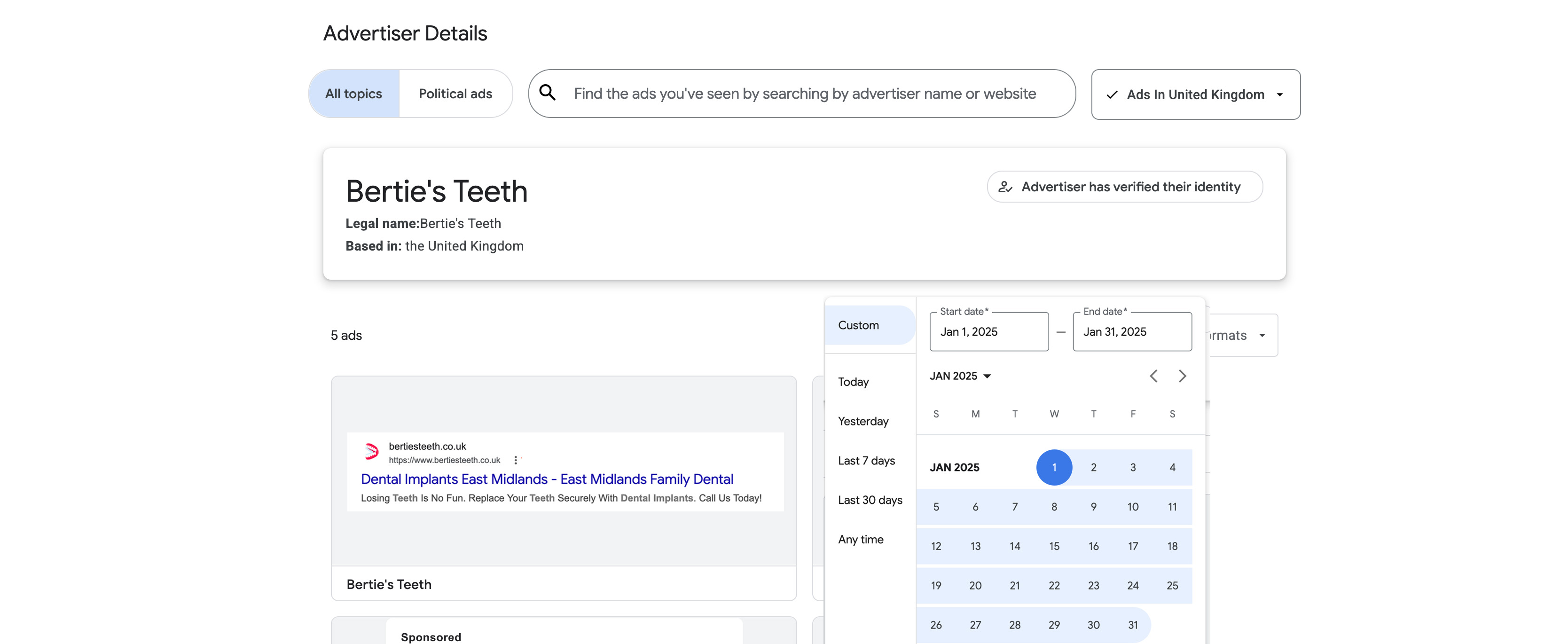Open Dental Implants East Midlands ad link

click(x=547, y=479)
